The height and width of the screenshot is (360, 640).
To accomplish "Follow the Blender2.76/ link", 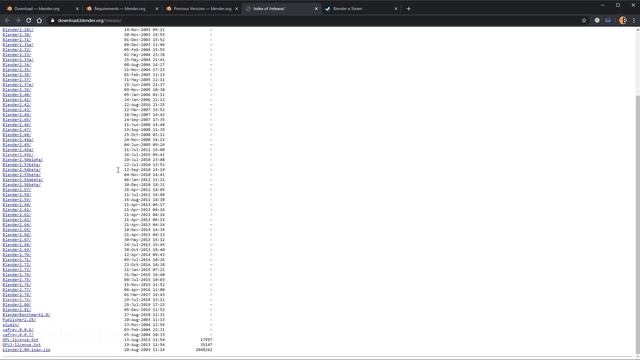I will tap(17, 285).
